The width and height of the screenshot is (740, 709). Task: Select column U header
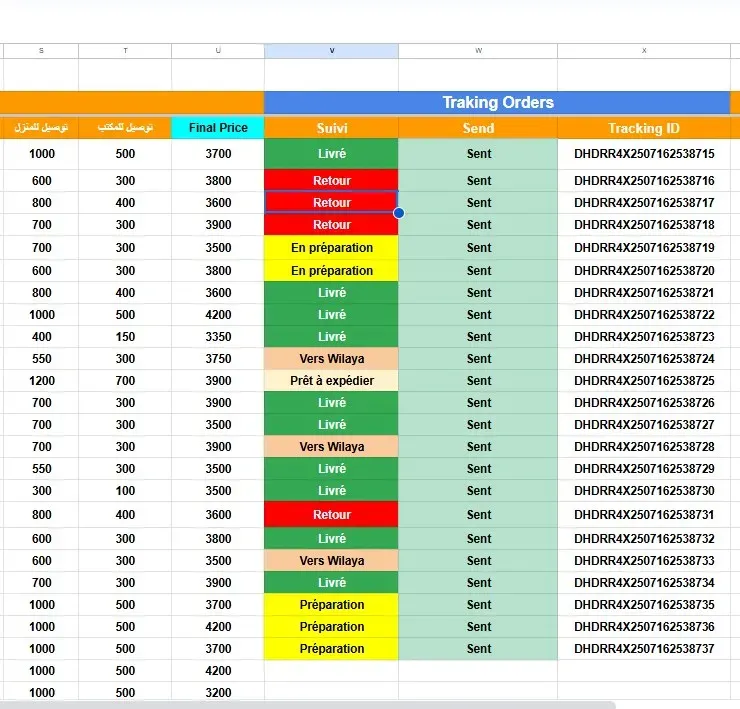click(x=218, y=51)
